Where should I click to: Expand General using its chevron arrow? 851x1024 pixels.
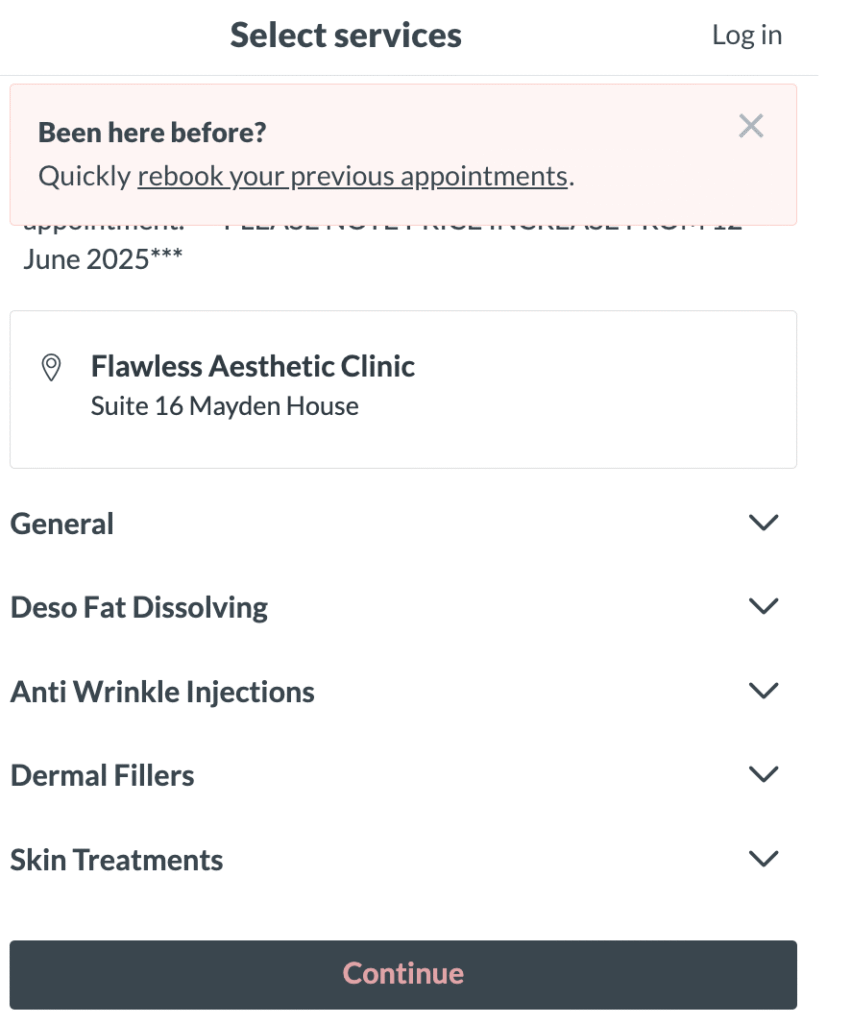pyautogui.click(x=763, y=522)
